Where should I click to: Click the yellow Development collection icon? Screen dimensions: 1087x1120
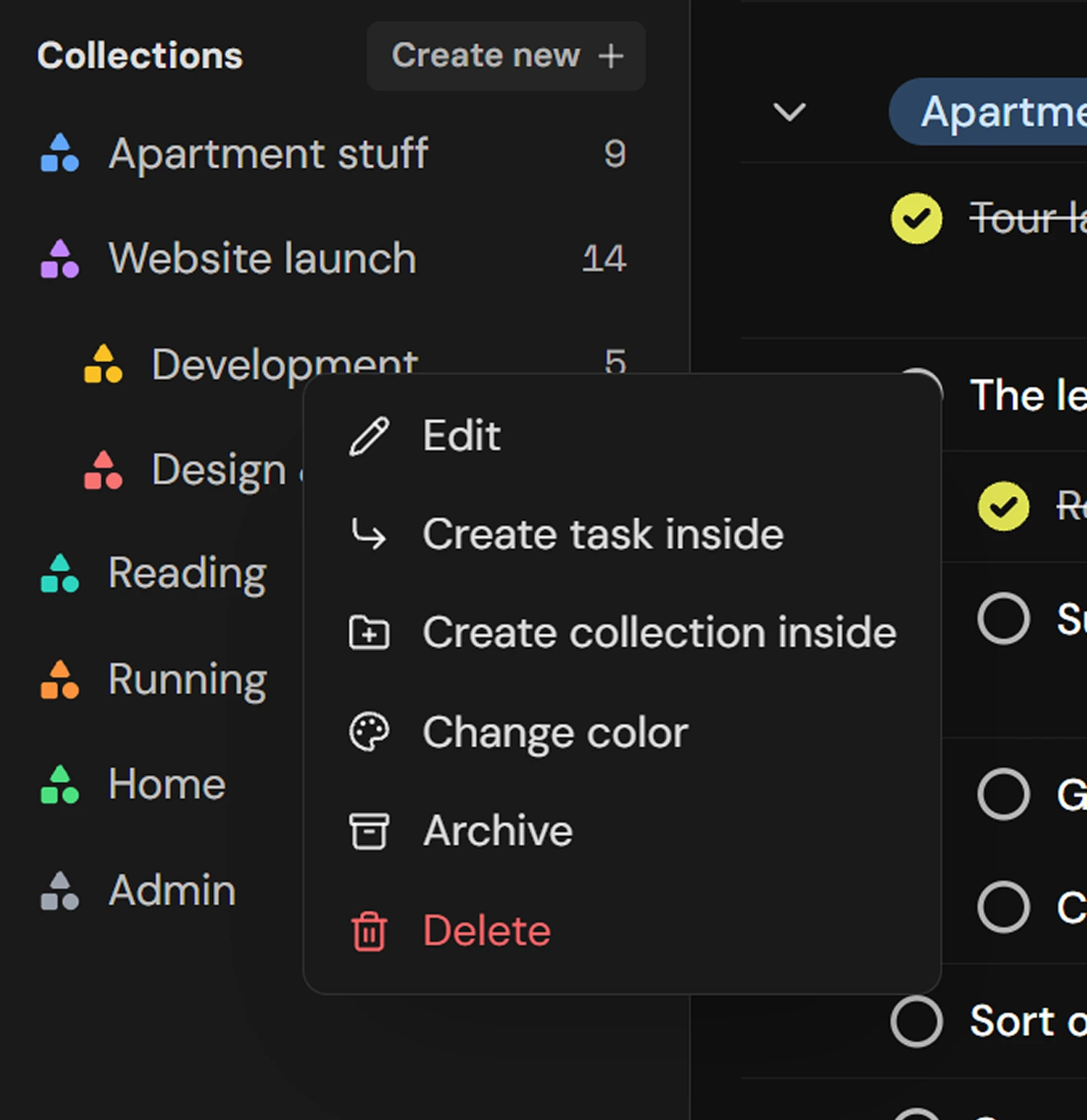point(103,364)
